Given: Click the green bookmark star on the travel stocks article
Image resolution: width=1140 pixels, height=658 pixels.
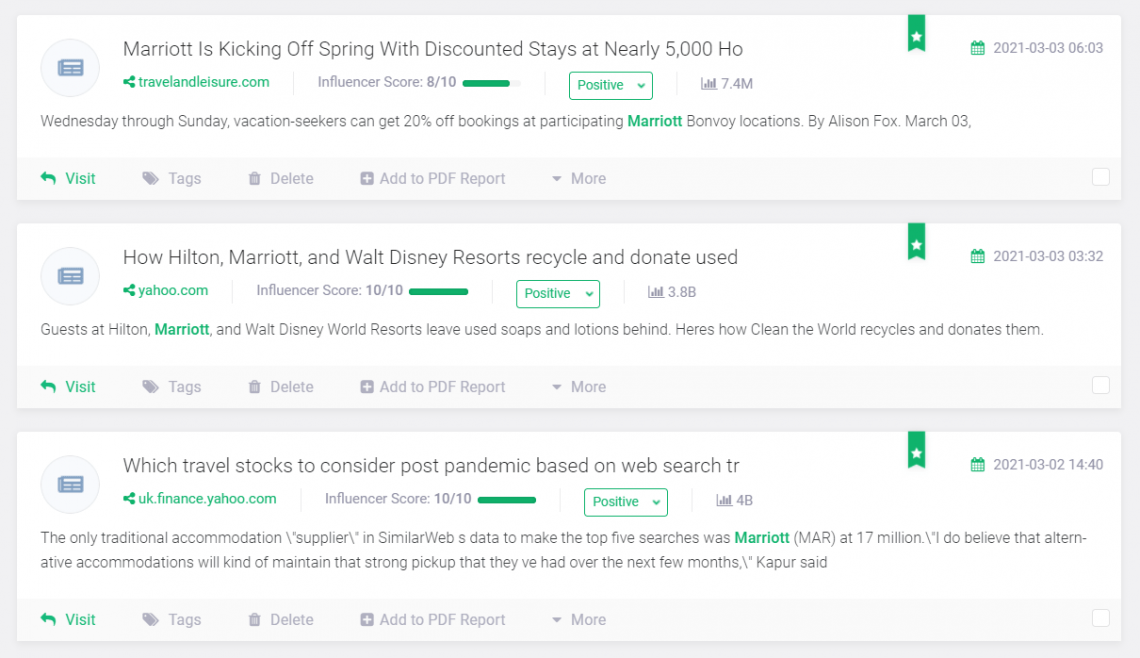Looking at the screenshot, I should tap(916, 452).
